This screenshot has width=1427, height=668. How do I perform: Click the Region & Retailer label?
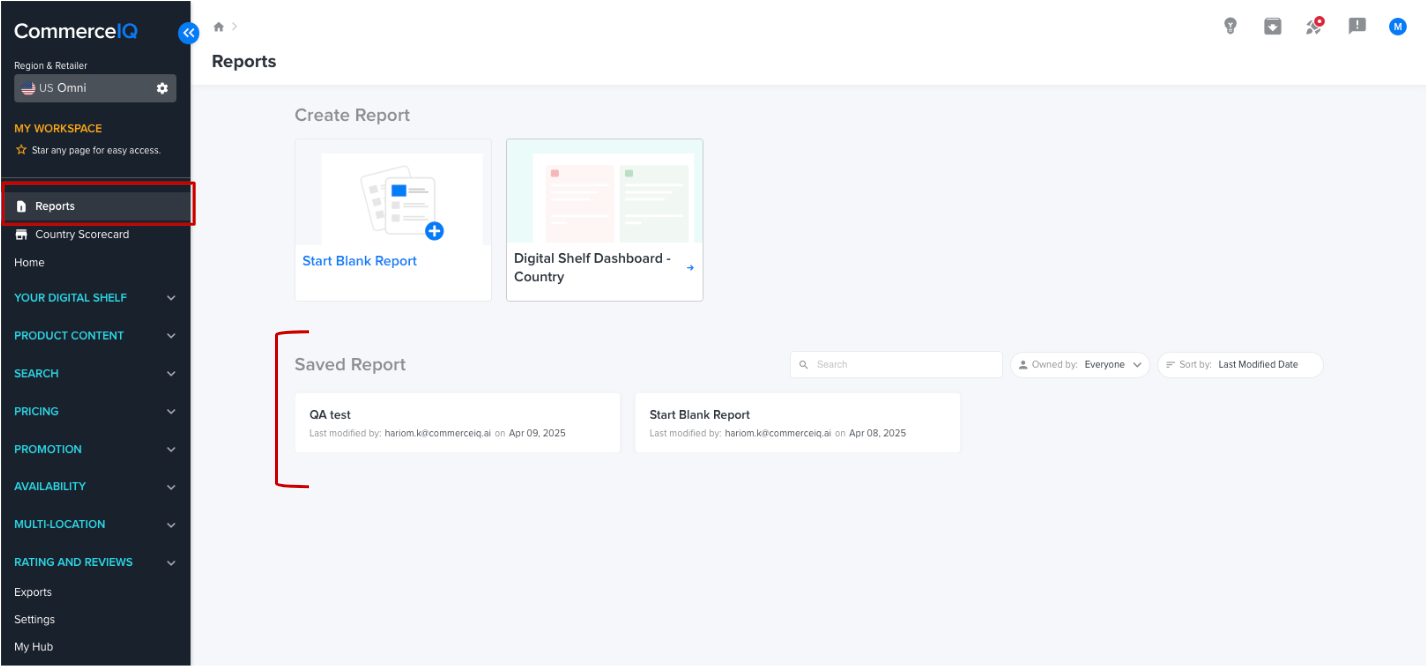click(x=51, y=66)
